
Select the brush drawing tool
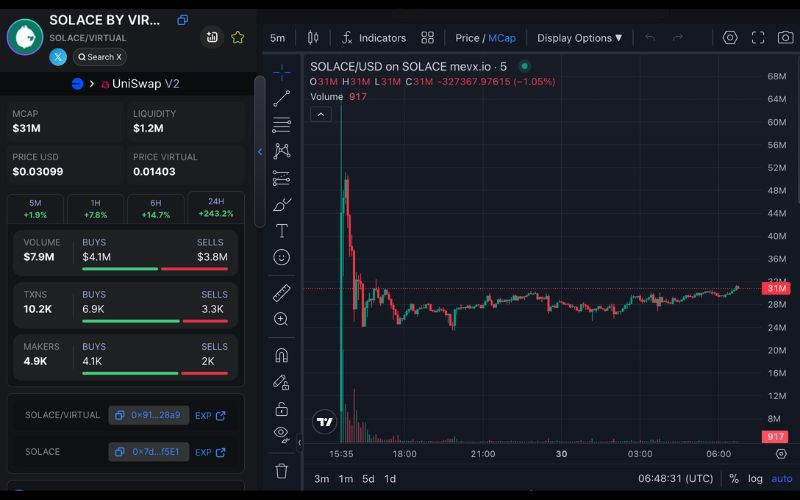click(282, 205)
